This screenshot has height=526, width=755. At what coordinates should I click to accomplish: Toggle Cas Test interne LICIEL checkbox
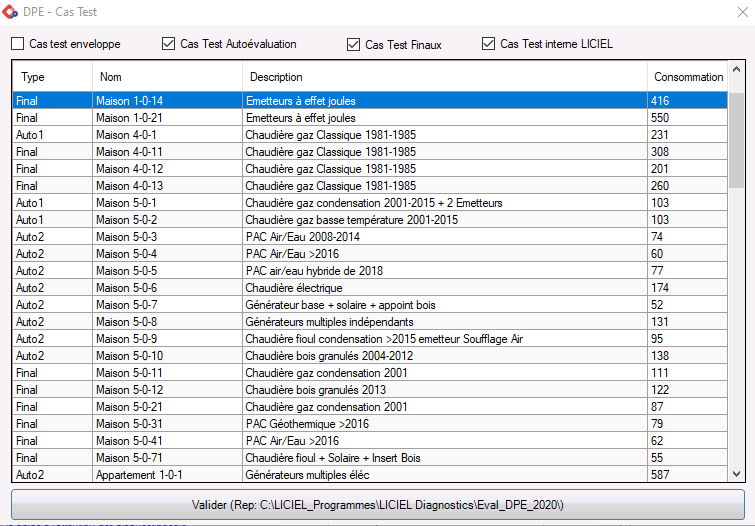(489, 44)
